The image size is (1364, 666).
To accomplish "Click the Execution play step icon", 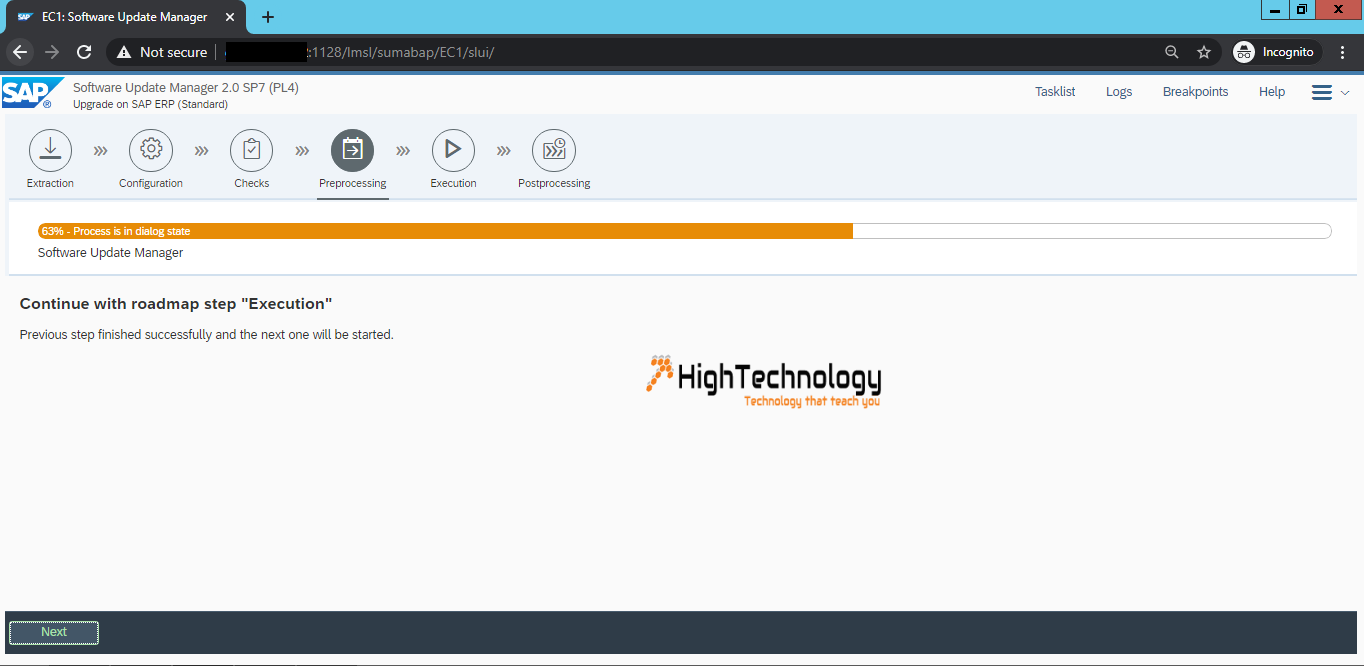I will click(x=453, y=150).
